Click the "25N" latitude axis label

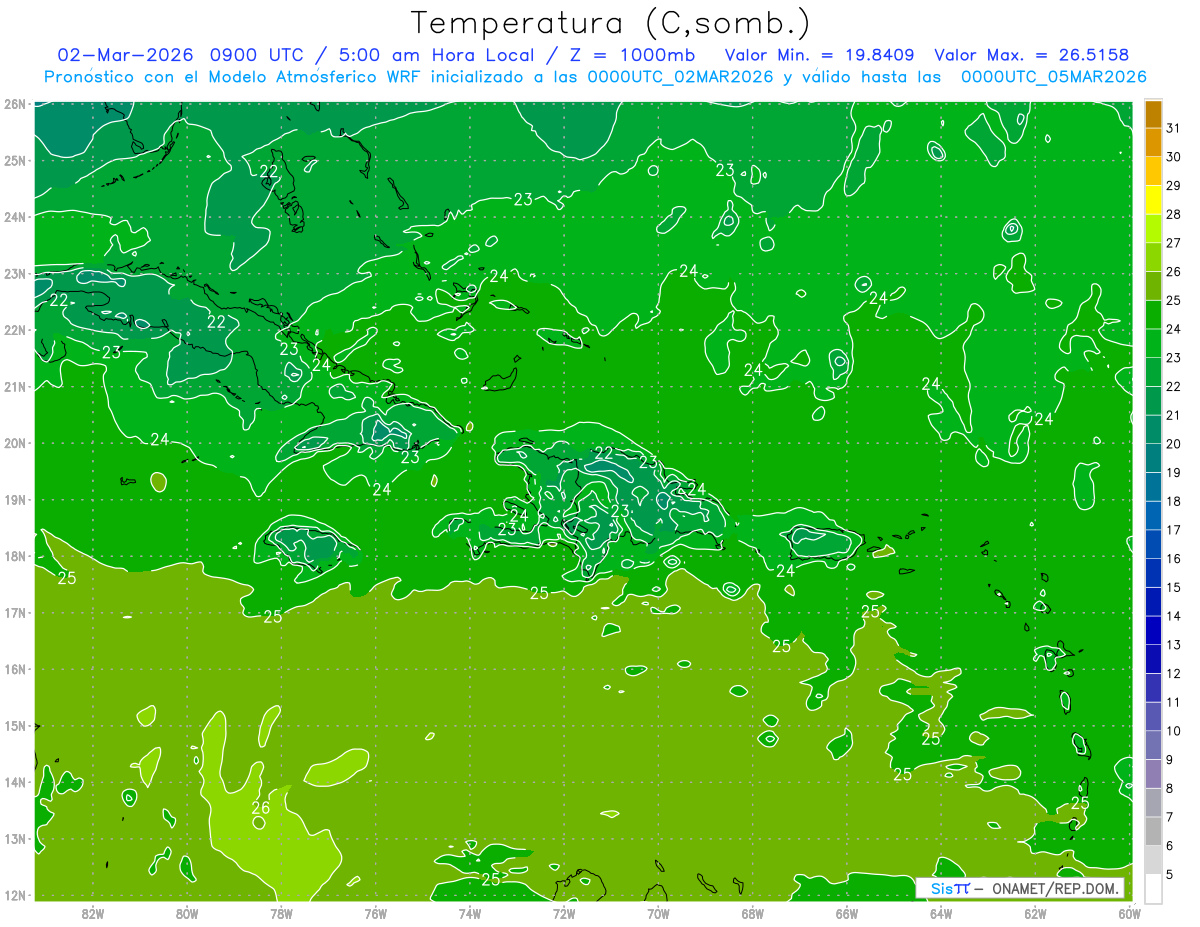tap(14, 160)
